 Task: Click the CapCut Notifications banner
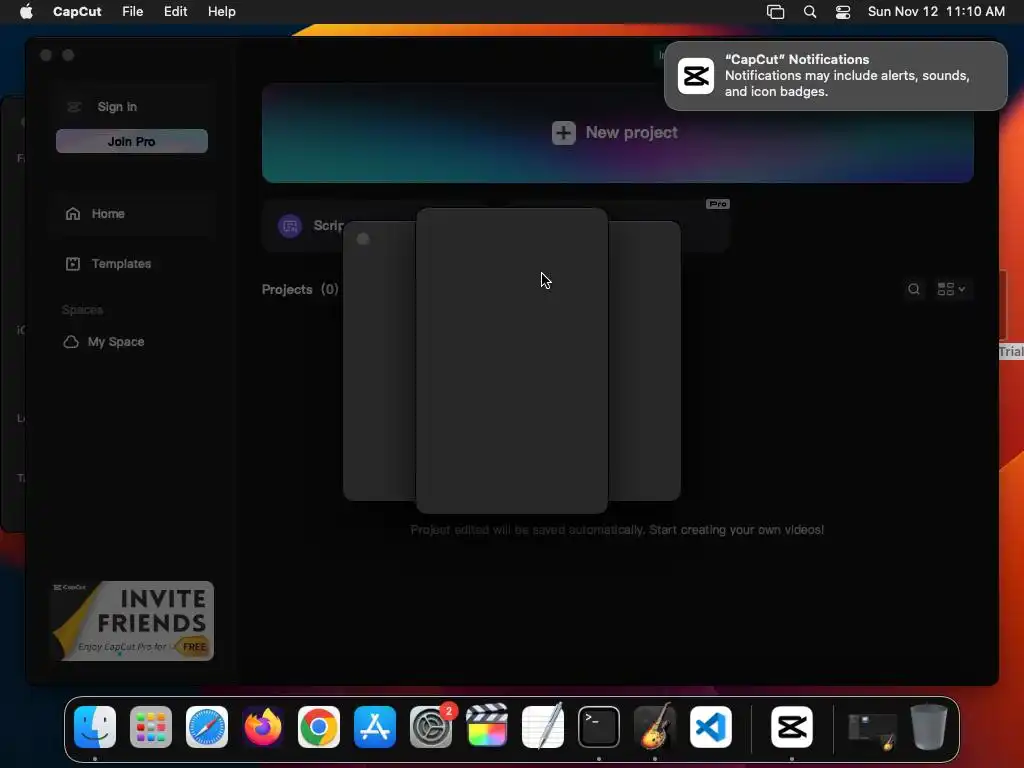pos(835,76)
